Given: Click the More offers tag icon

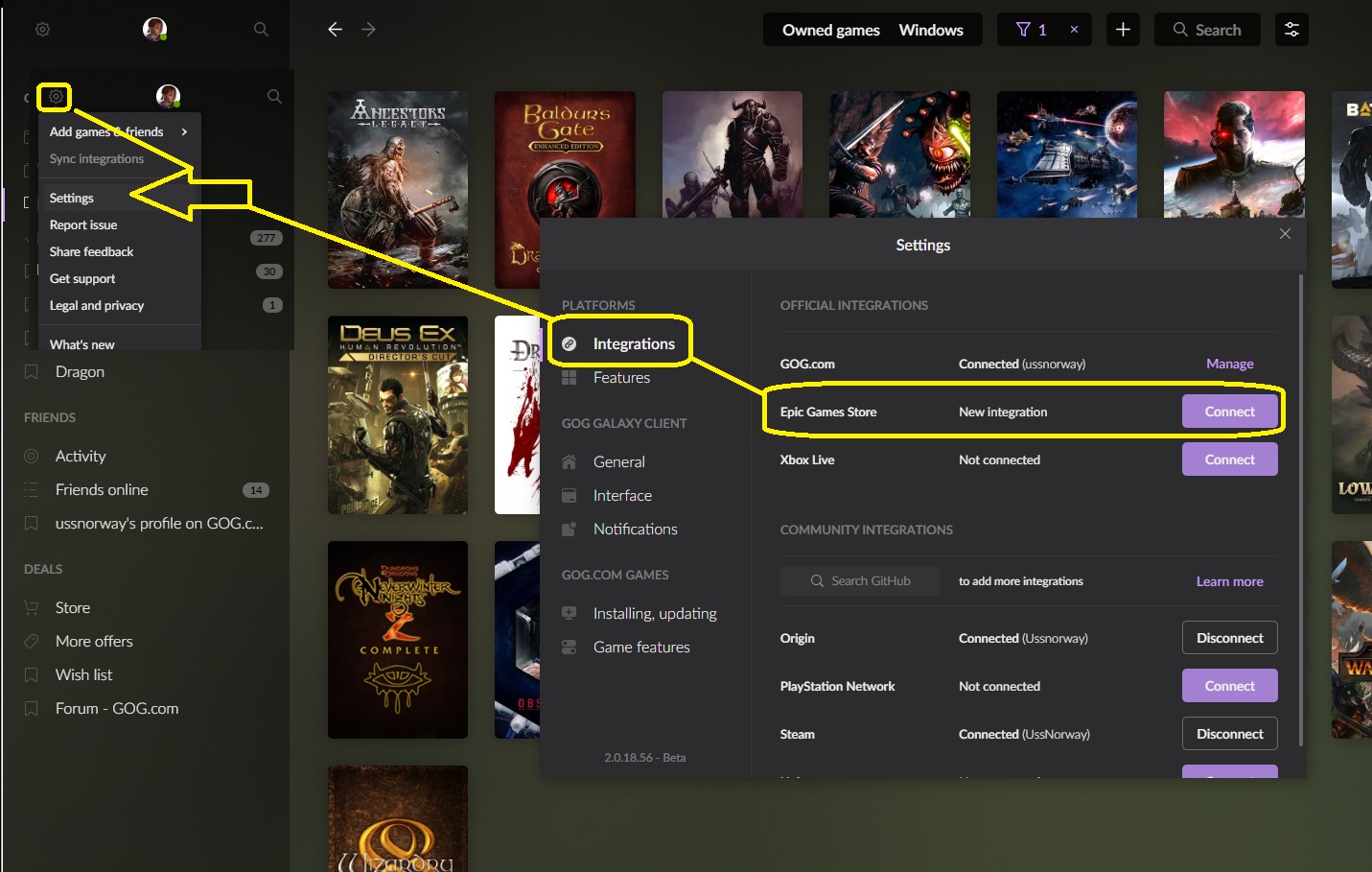Looking at the screenshot, I should click(32, 642).
